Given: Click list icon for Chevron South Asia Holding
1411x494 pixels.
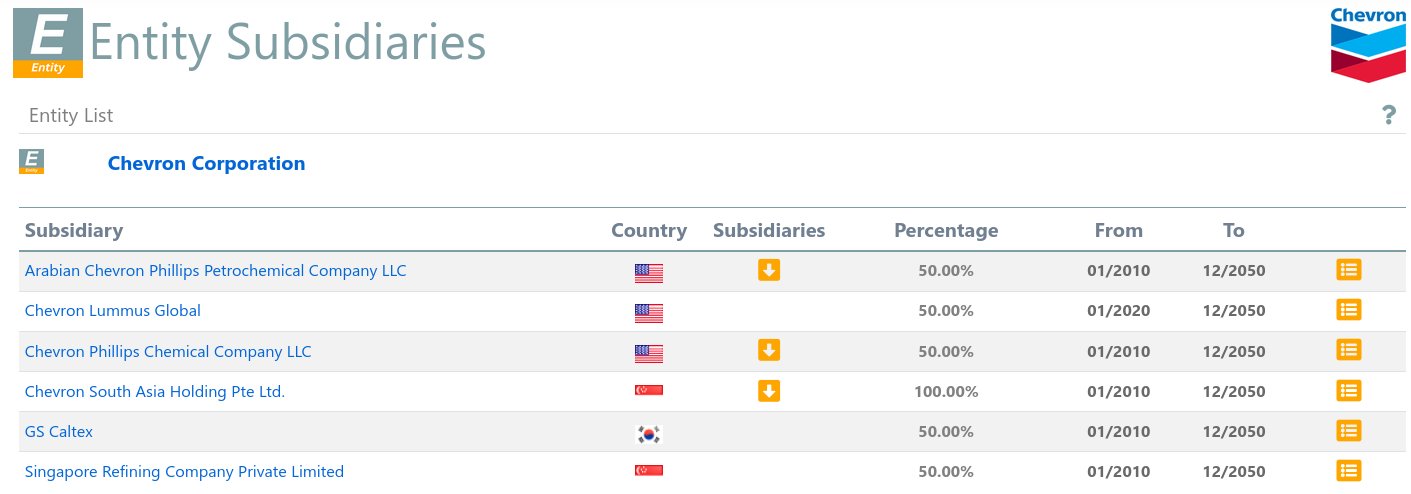Looking at the screenshot, I should [1348, 391].
